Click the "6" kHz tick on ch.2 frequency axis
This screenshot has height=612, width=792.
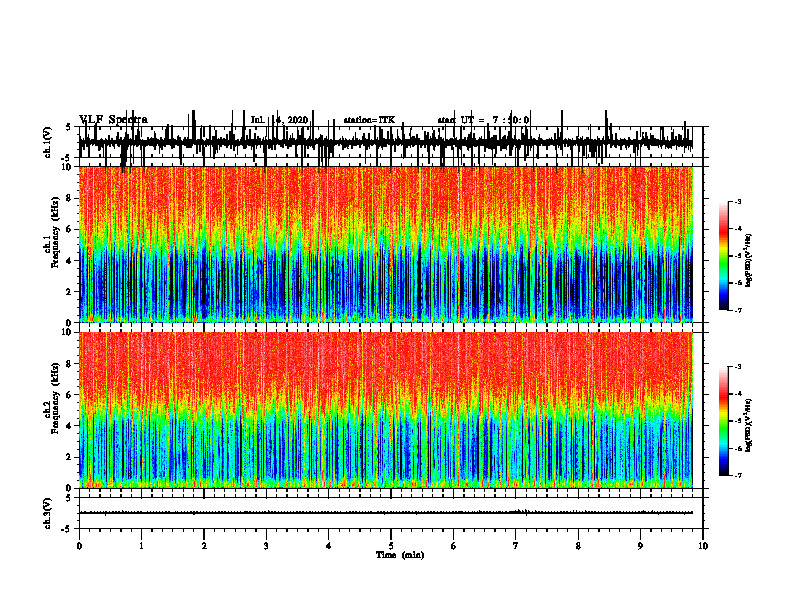[70, 395]
